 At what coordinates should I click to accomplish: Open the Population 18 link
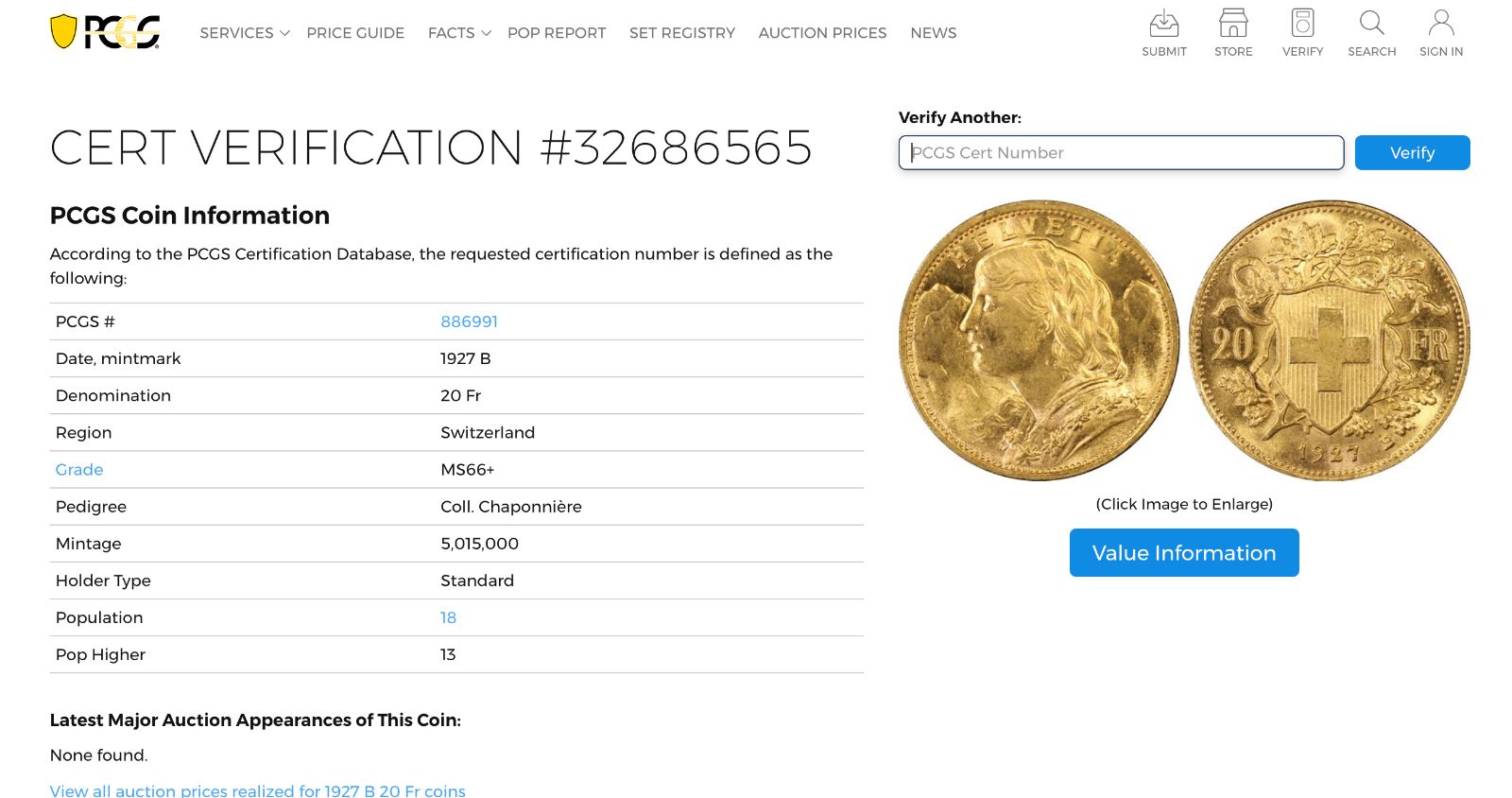[x=448, y=617]
